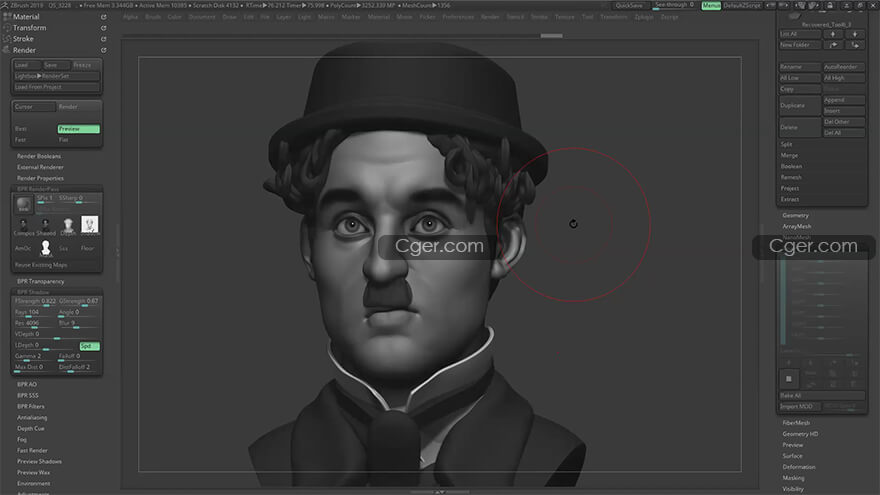Image resolution: width=880 pixels, height=495 pixels.
Task: Select the Shadow render pass thumbnail
Action: [90, 224]
